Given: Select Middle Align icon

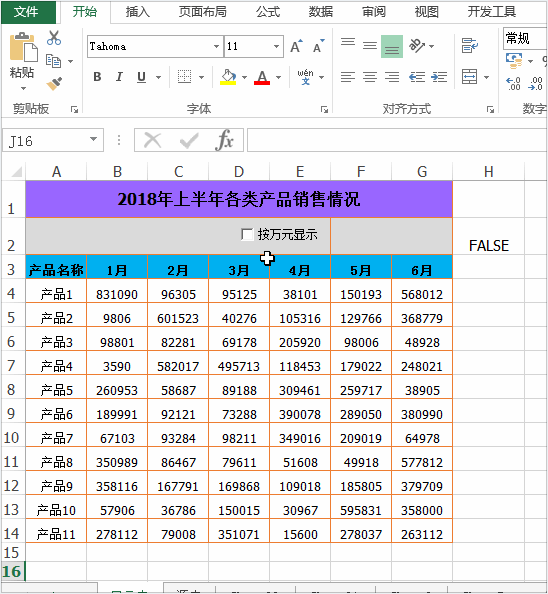Looking at the screenshot, I should point(370,46).
